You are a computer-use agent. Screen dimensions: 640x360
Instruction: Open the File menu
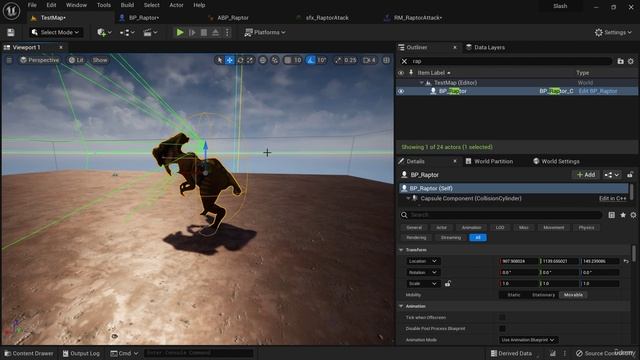[32, 5]
